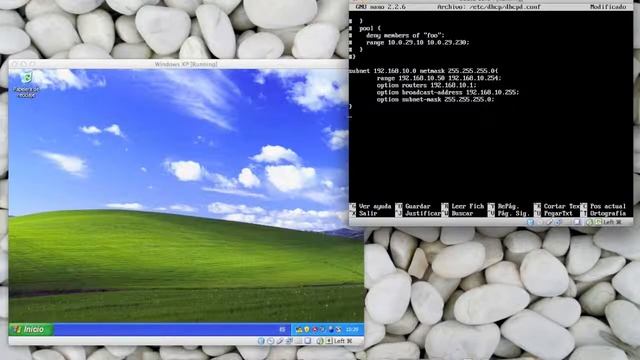
Task: Click the ES language indicator in XP taskbar
Action: [x=282, y=330]
